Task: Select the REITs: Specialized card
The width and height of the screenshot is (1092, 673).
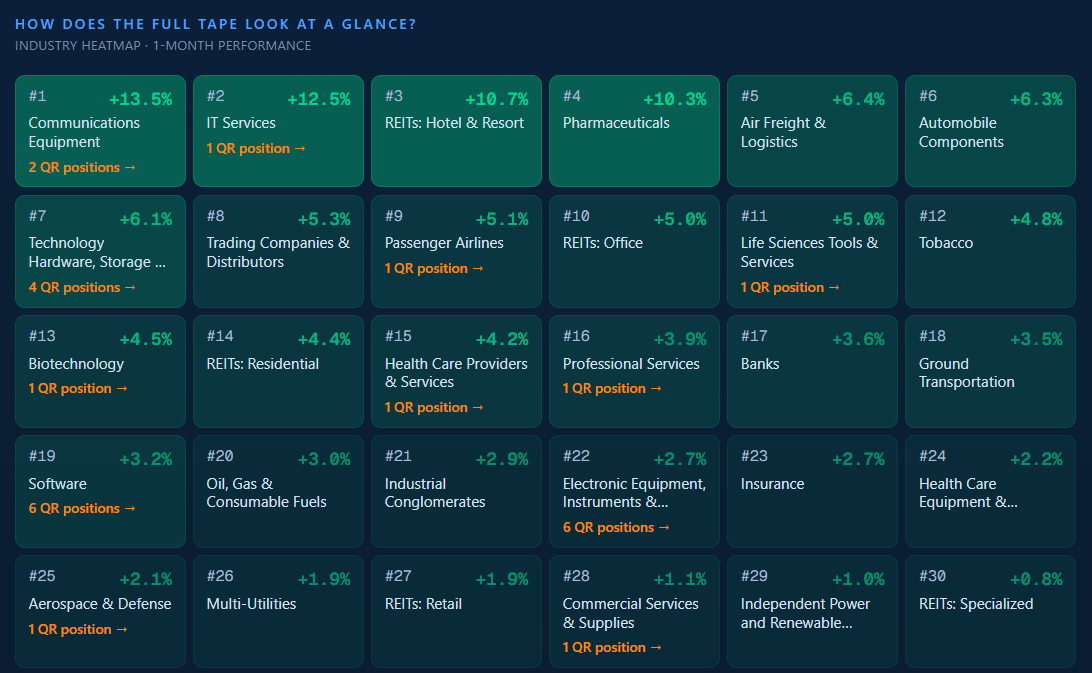Action: 990,612
